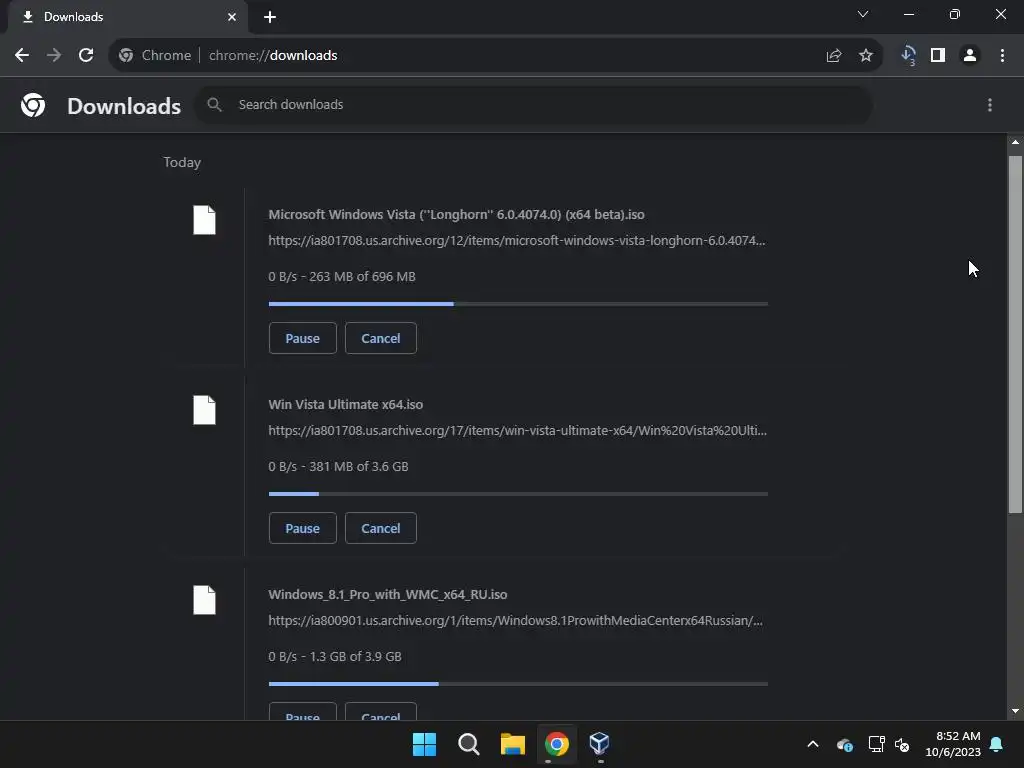This screenshot has width=1024, height=768.
Task: Go back with the browser back arrow
Action: tap(22, 56)
